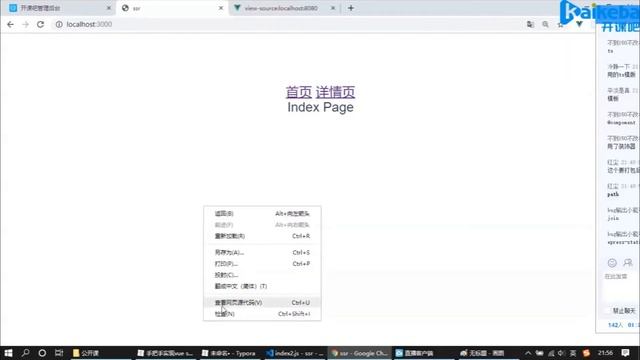This screenshot has height=360, width=640.
Task: Click the user icon next to the chat emoji
Action: pyautogui.click(x=628, y=263)
